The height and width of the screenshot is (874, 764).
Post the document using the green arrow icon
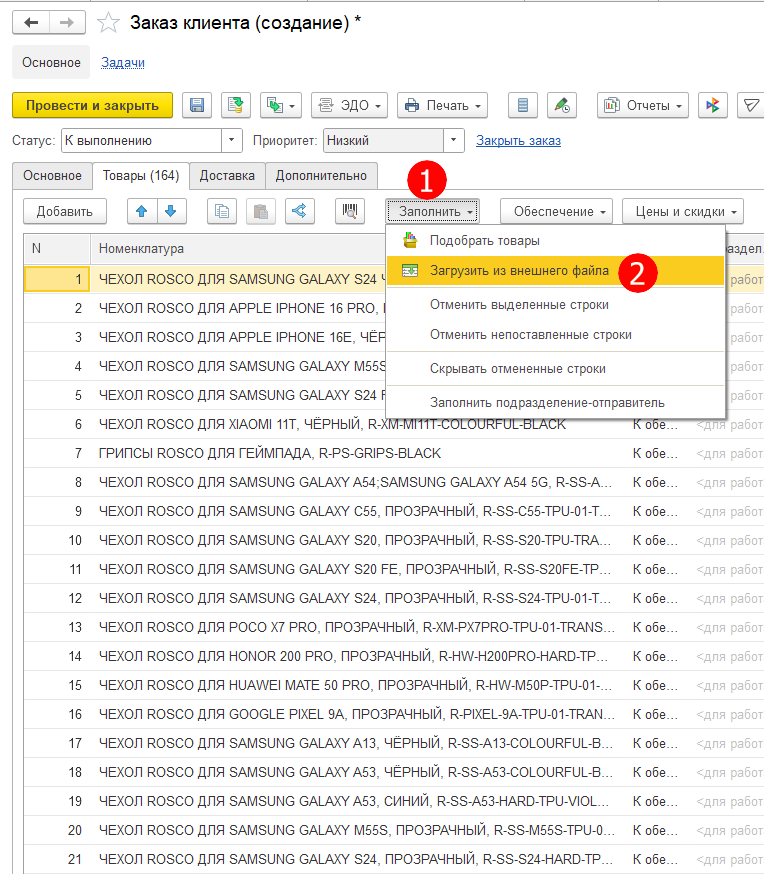236,105
